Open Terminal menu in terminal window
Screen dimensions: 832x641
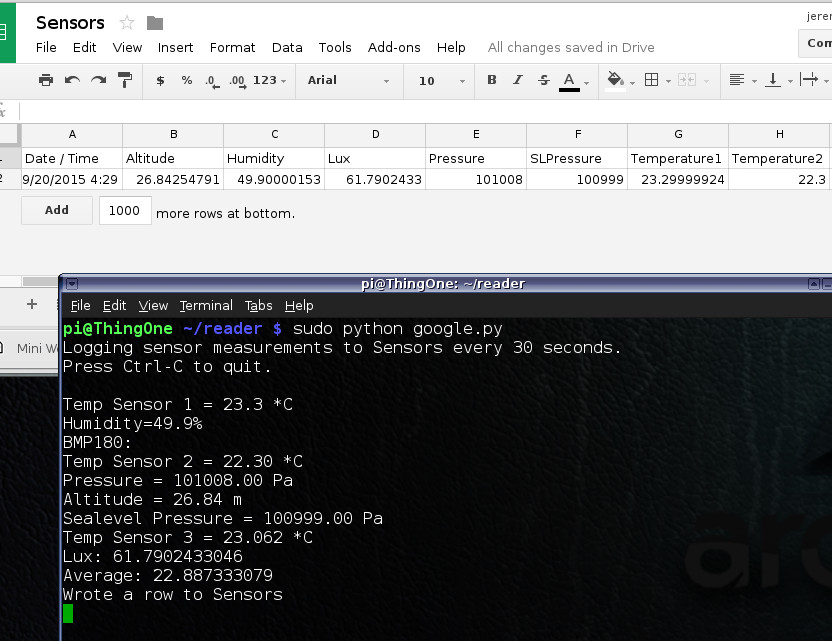[x=206, y=305]
